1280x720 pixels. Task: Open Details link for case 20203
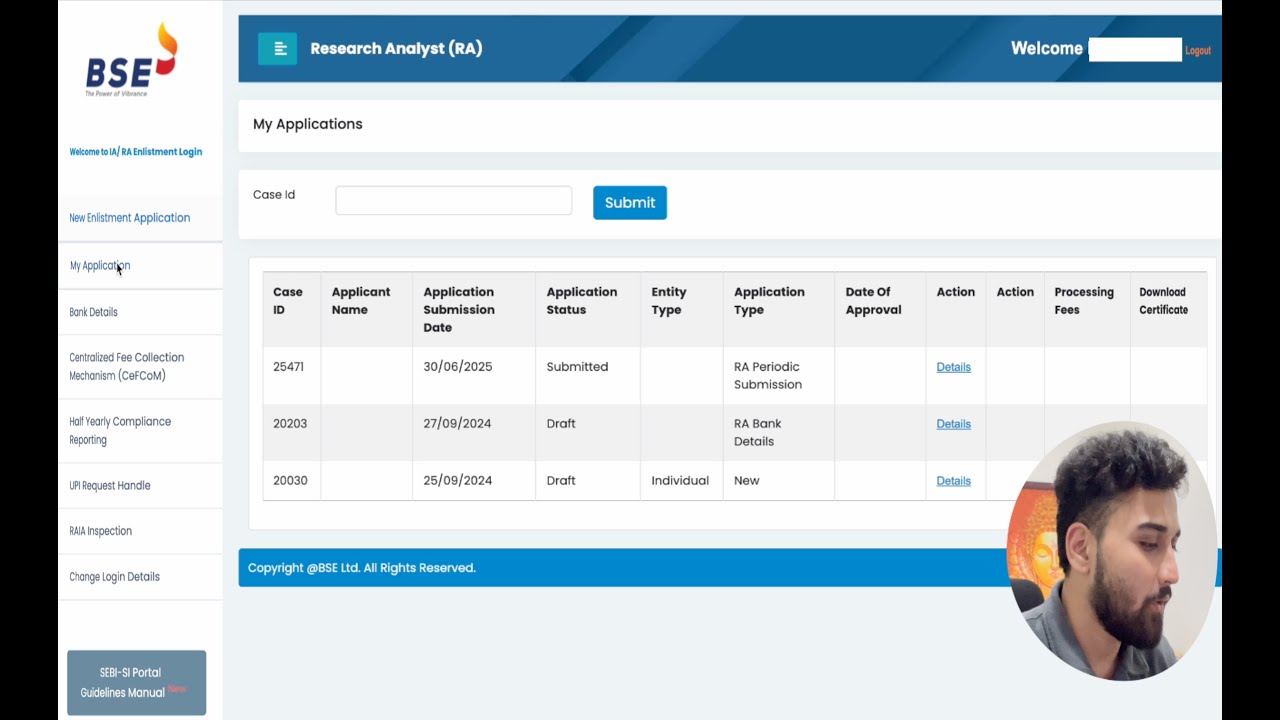(954, 424)
